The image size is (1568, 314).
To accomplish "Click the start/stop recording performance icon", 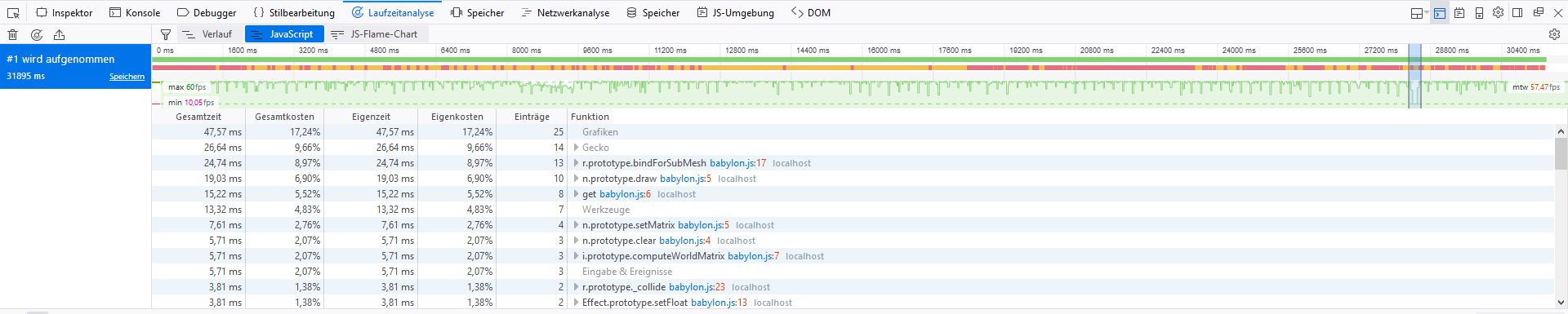I will tap(36, 34).
